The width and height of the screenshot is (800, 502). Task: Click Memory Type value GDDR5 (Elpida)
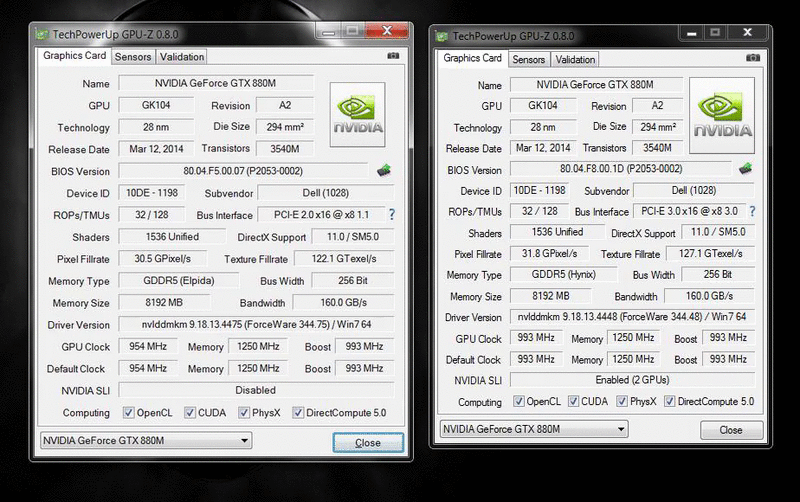[179, 281]
